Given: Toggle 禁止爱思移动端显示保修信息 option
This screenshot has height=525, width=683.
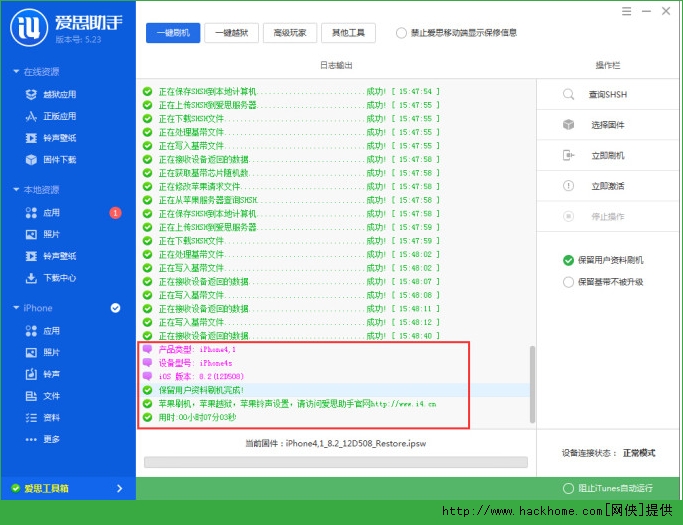Looking at the screenshot, I should pos(402,33).
